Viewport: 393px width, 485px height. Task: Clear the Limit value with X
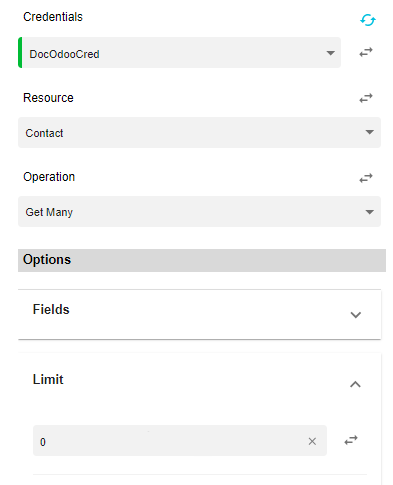coord(312,441)
